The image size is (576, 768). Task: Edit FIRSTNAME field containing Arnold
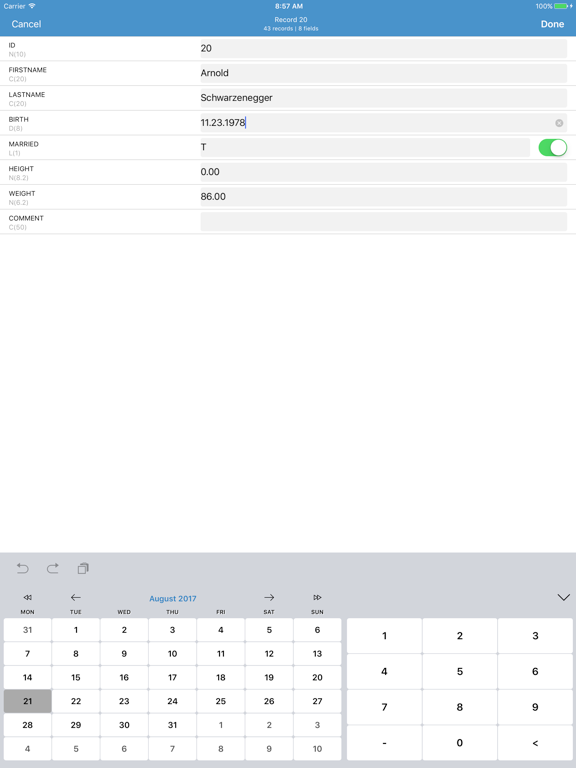(384, 73)
